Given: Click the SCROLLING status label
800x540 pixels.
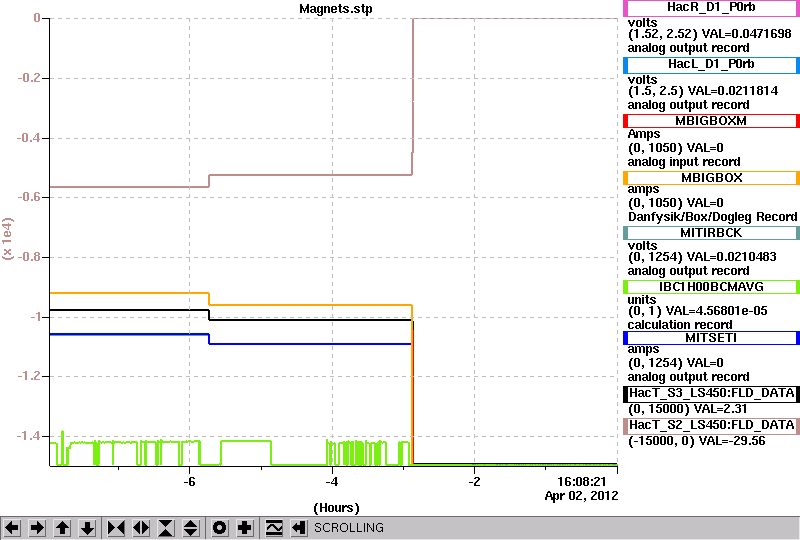Looking at the screenshot, I should pos(348,528).
